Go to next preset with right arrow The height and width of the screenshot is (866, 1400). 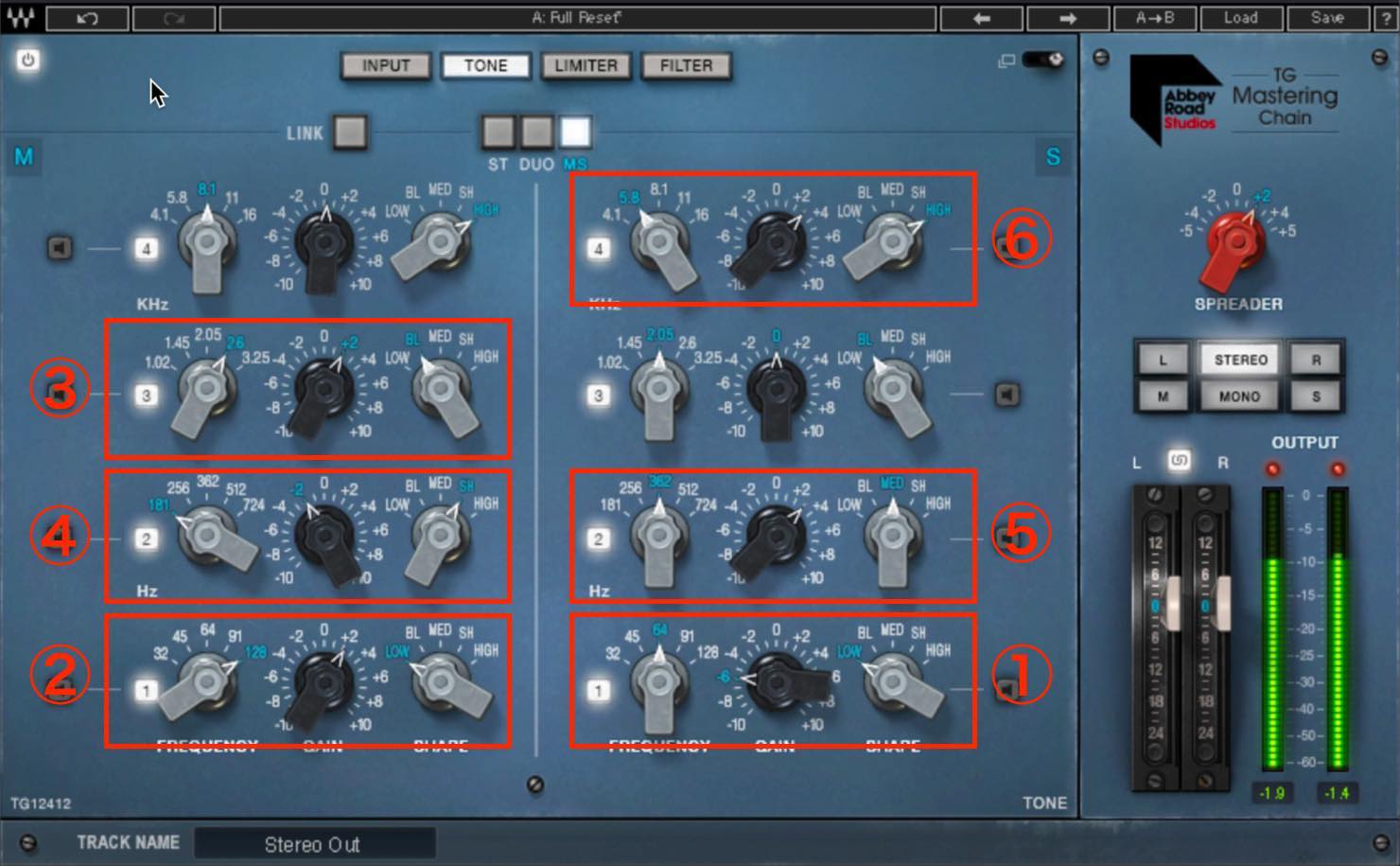1068,18
